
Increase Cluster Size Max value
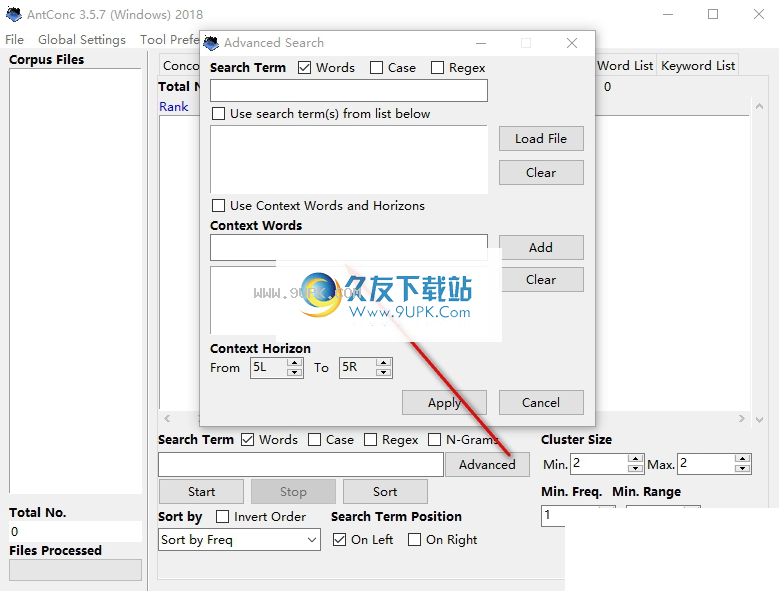742,459
